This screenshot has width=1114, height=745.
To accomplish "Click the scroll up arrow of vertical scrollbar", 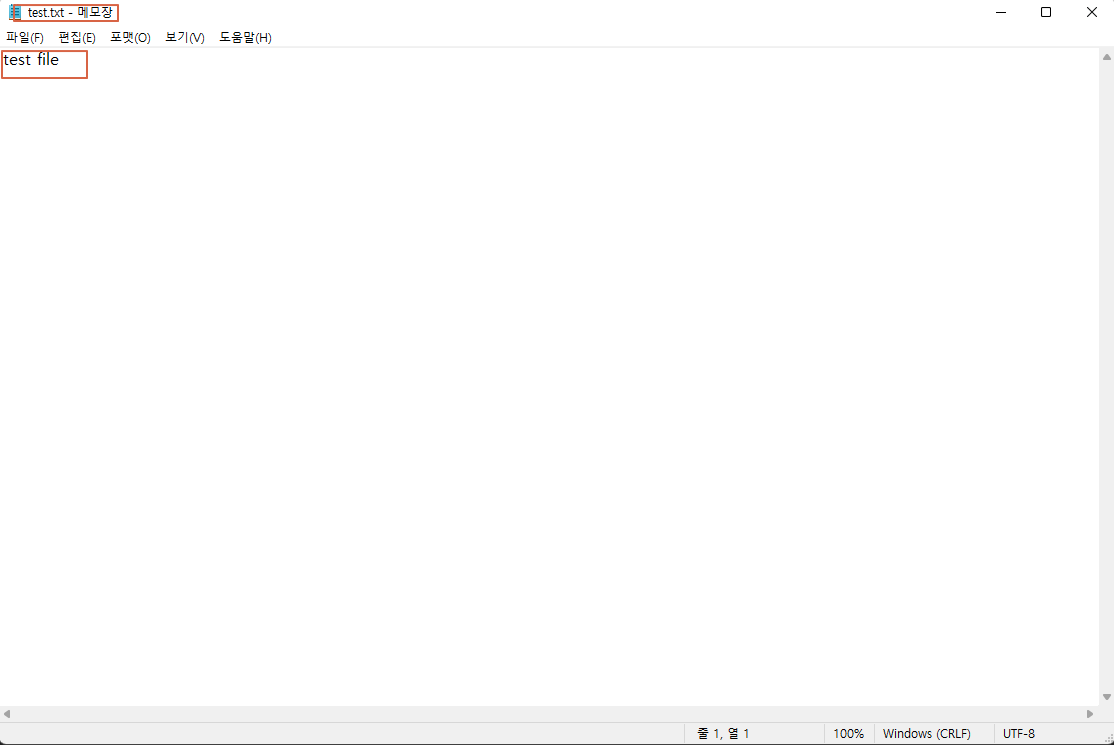I will (x=1106, y=57).
